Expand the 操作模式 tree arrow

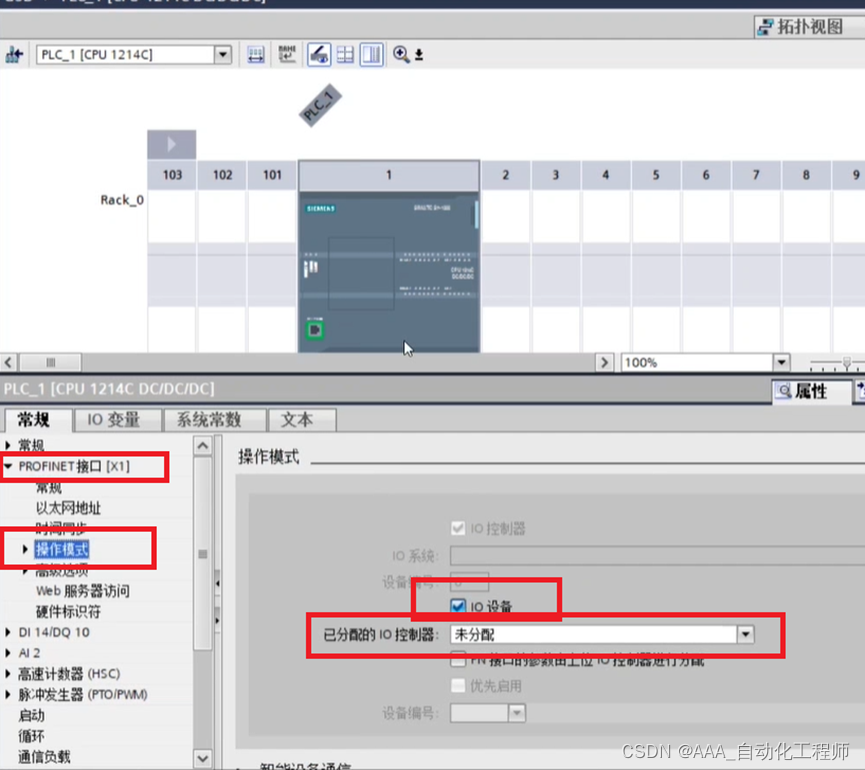(25, 549)
